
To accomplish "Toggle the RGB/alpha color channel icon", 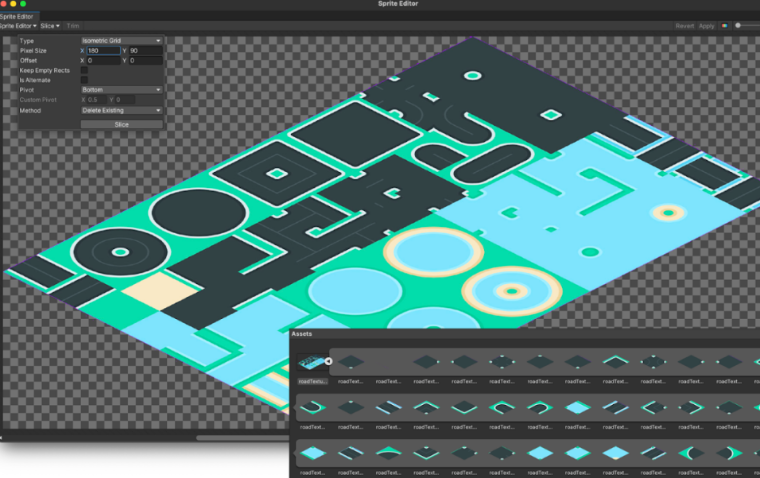I will click(x=725, y=26).
